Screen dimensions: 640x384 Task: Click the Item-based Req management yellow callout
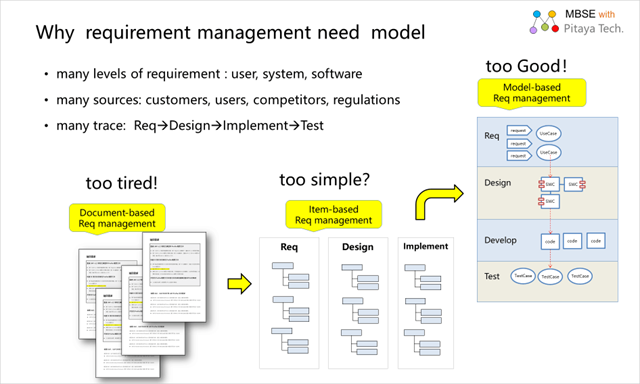point(333,215)
